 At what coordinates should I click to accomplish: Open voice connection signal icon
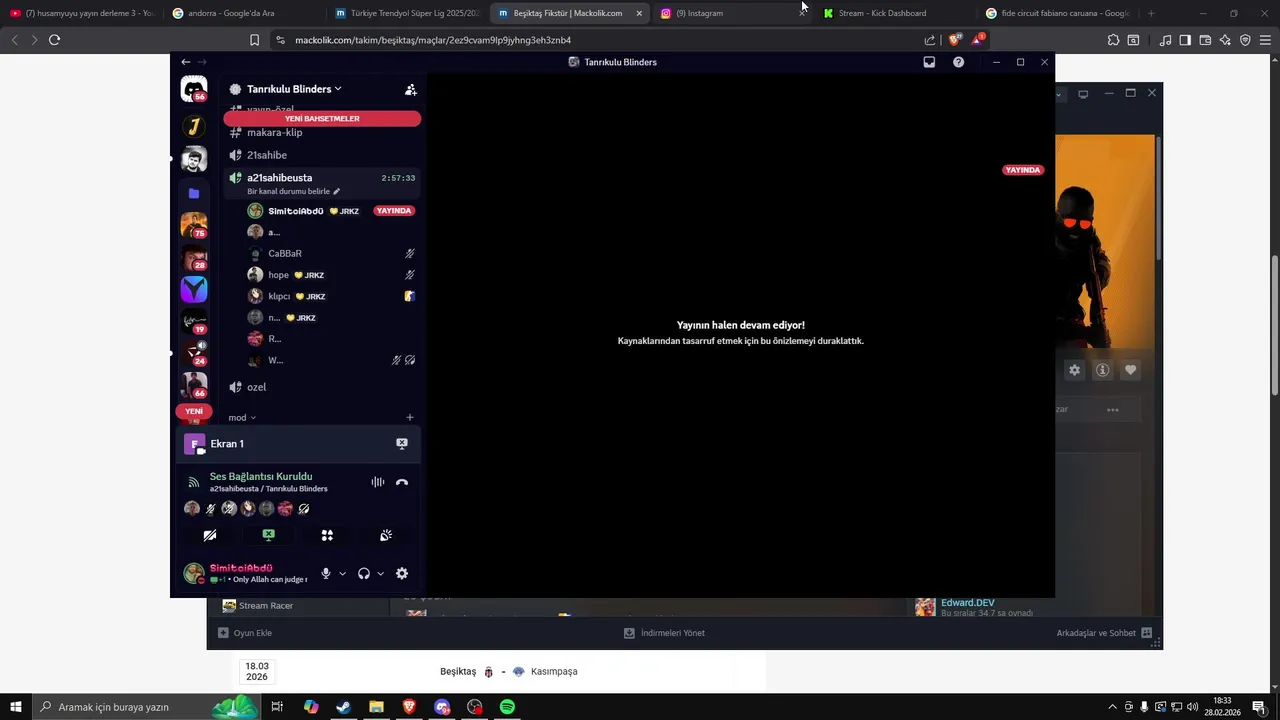pyautogui.click(x=194, y=482)
